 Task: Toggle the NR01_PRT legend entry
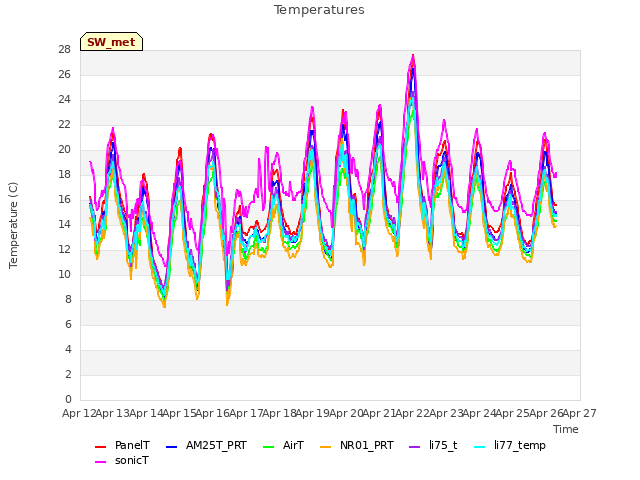(x=357, y=445)
